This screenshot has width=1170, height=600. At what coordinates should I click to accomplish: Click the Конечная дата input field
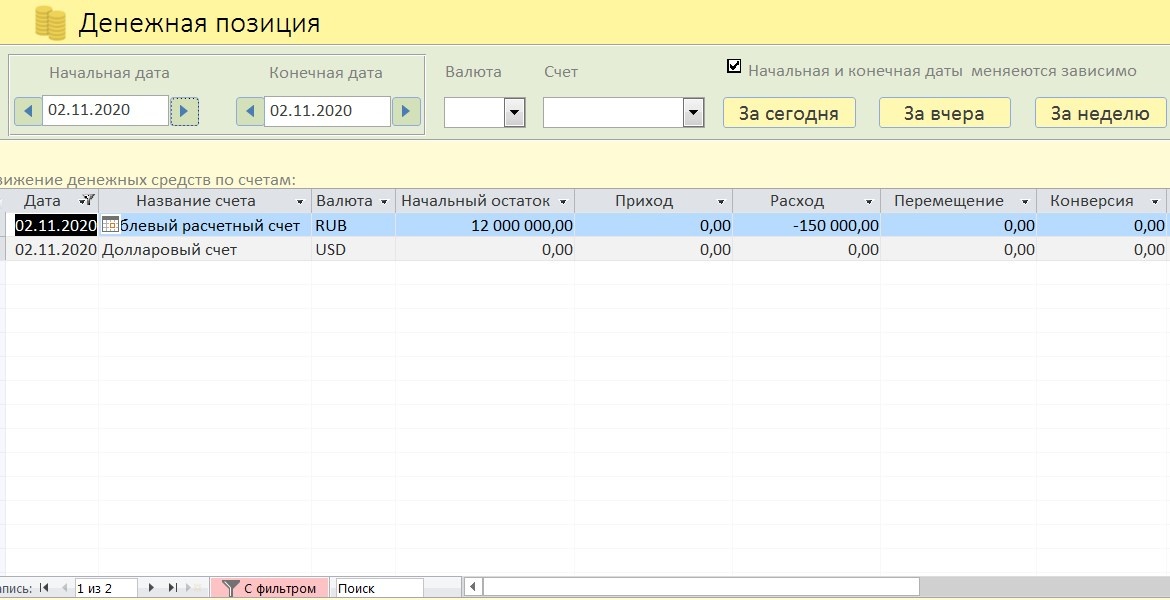[x=327, y=111]
